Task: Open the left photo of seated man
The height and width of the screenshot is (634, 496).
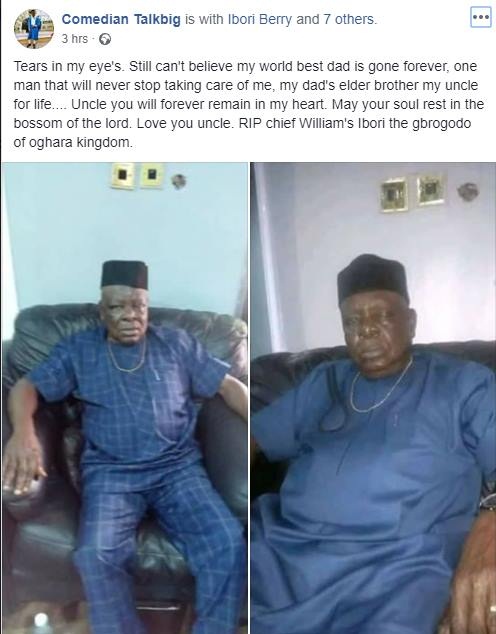Action: tap(125, 398)
